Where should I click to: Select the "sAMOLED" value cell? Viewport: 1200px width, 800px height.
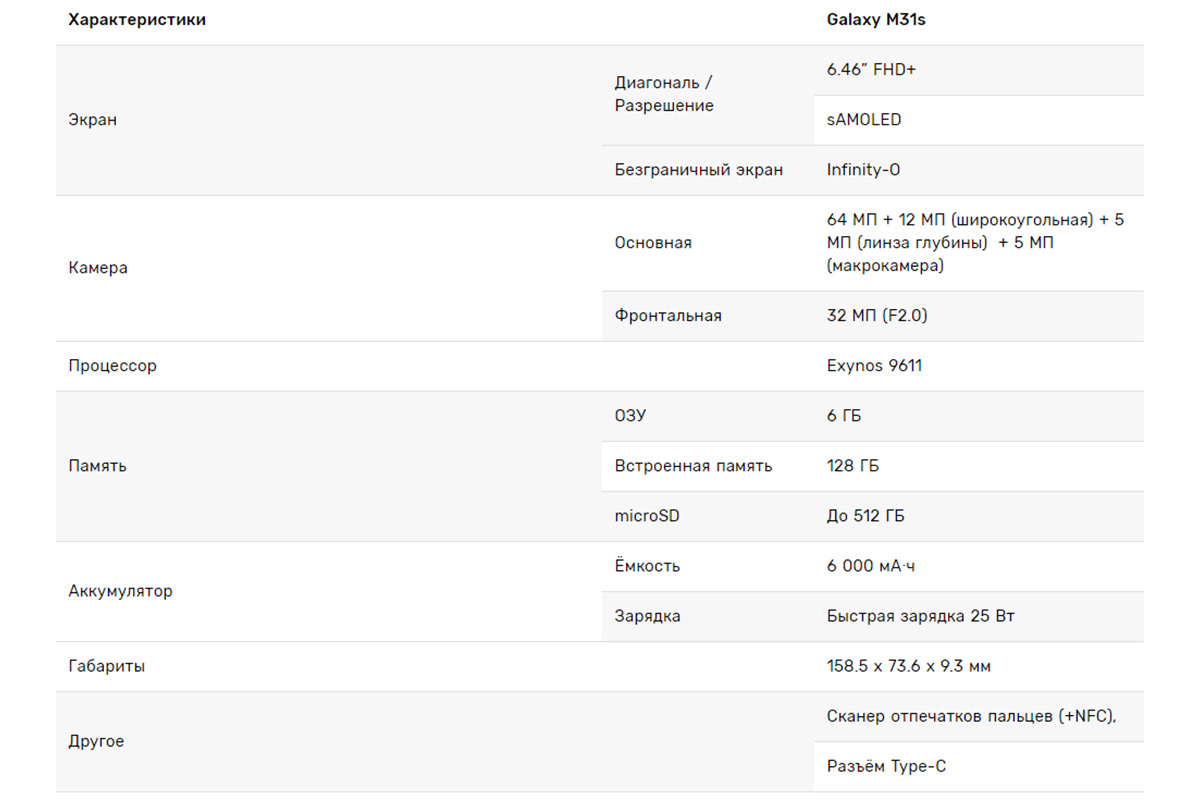click(864, 120)
